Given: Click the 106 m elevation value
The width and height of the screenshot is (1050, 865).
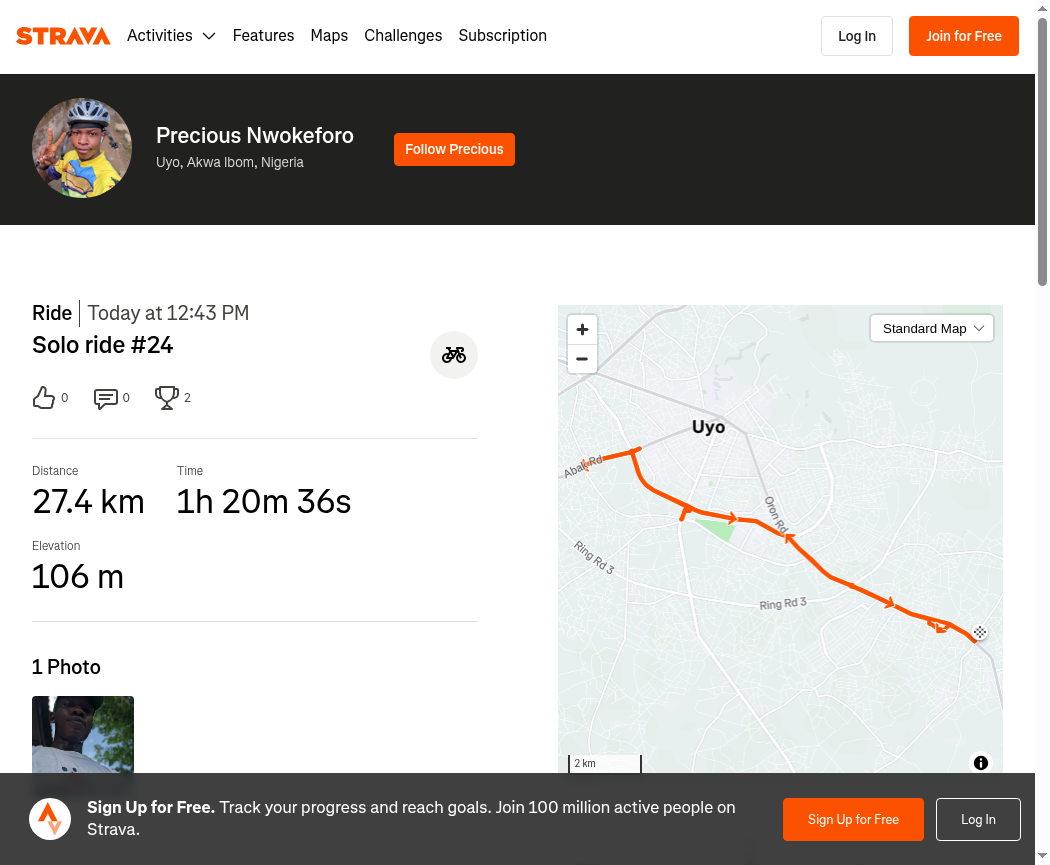Looking at the screenshot, I should (x=78, y=576).
